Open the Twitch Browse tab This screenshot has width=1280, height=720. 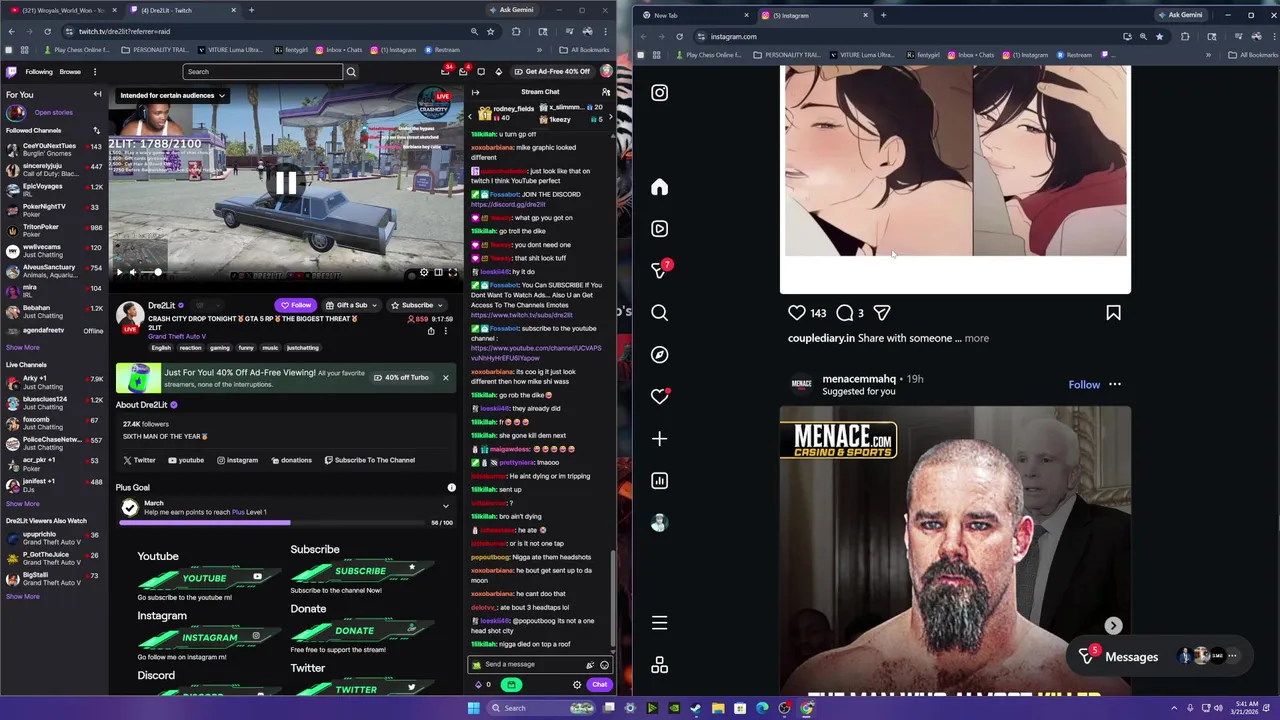(70, 72)
